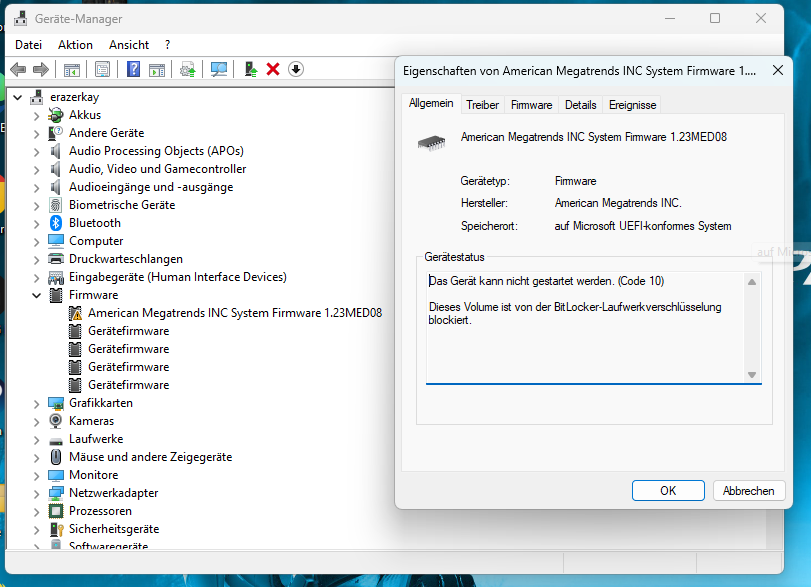Switch to the Ereignisse tab
The height and width of the screenshot is (587, 811).
click(632, 105)
